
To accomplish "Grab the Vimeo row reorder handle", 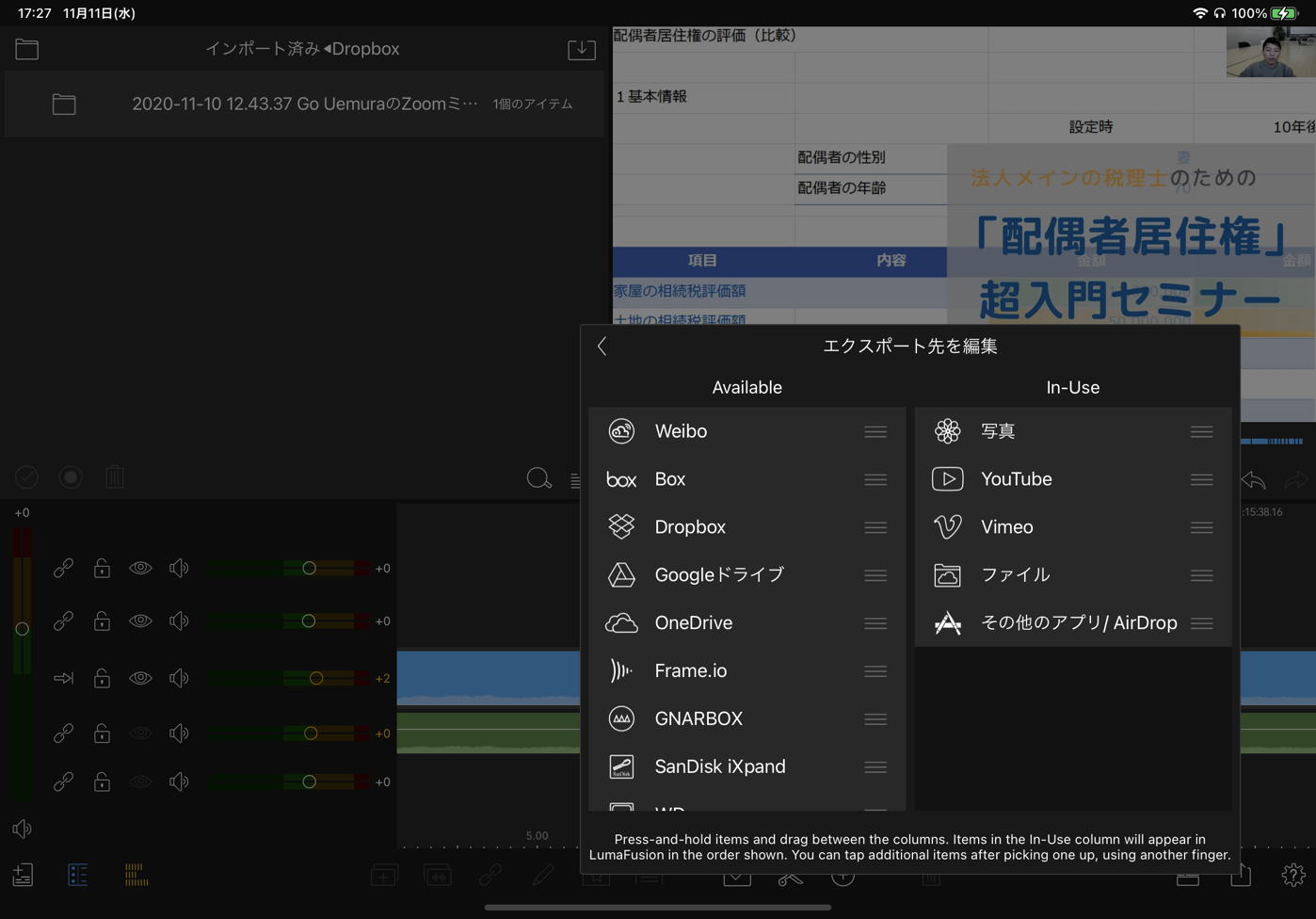I will click(1201, 527).
